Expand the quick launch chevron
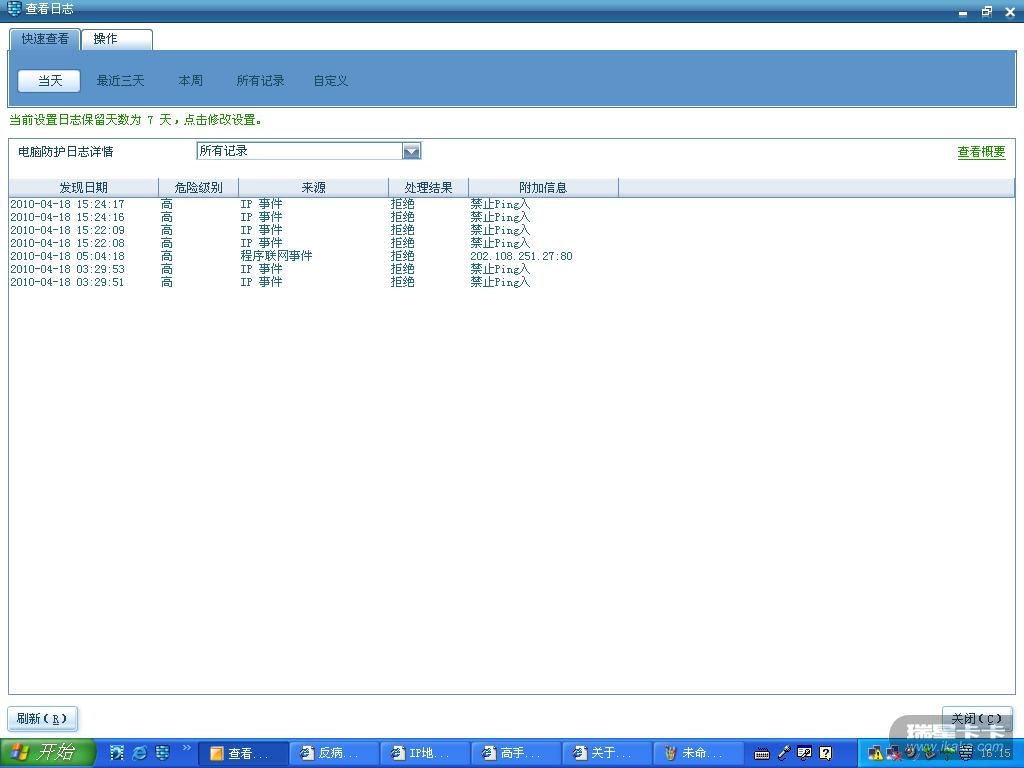The width and height of the screenshot is (1024, 768). tap(187, 748)
